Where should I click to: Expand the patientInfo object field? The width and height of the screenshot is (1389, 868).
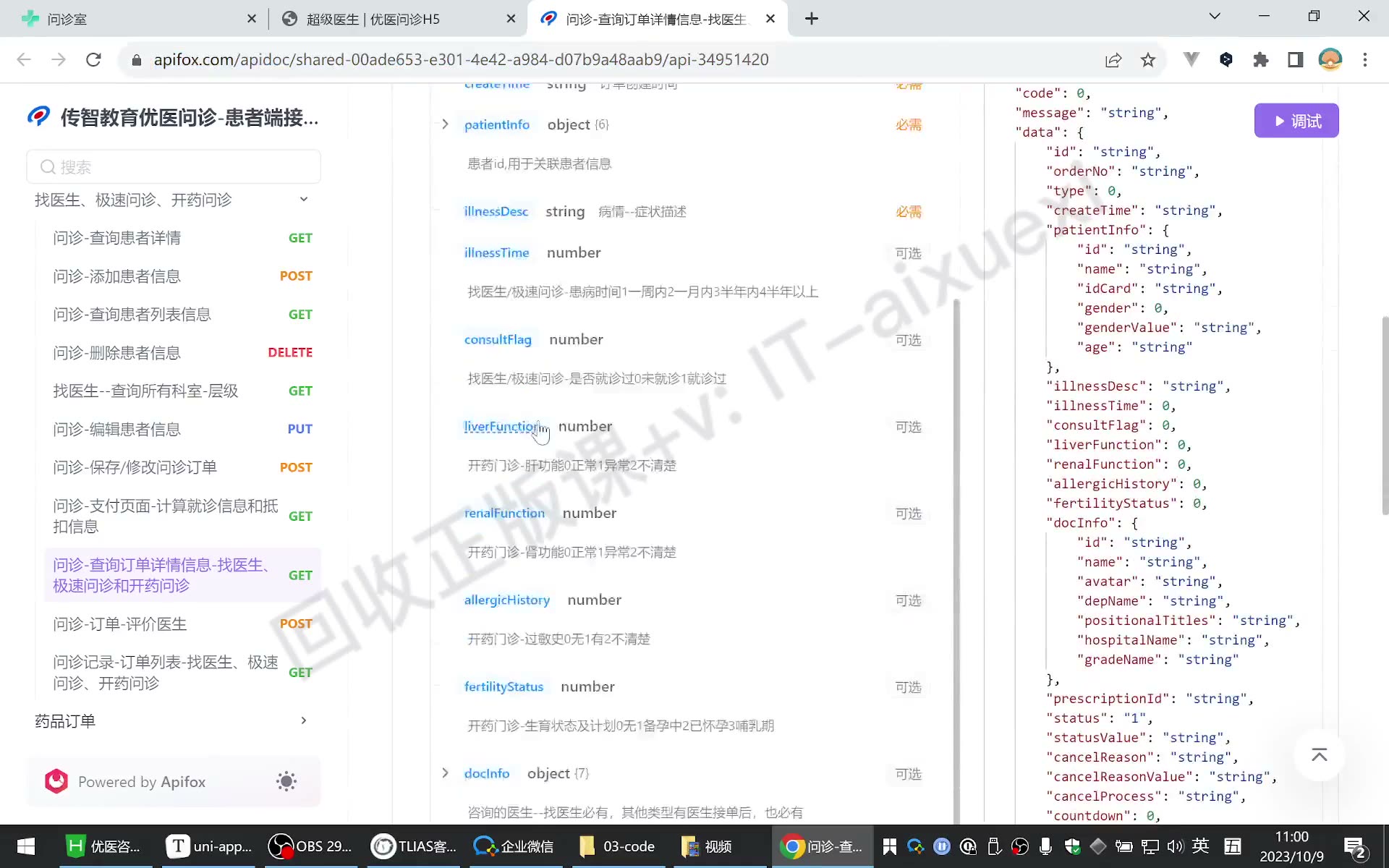click(445, 124)
